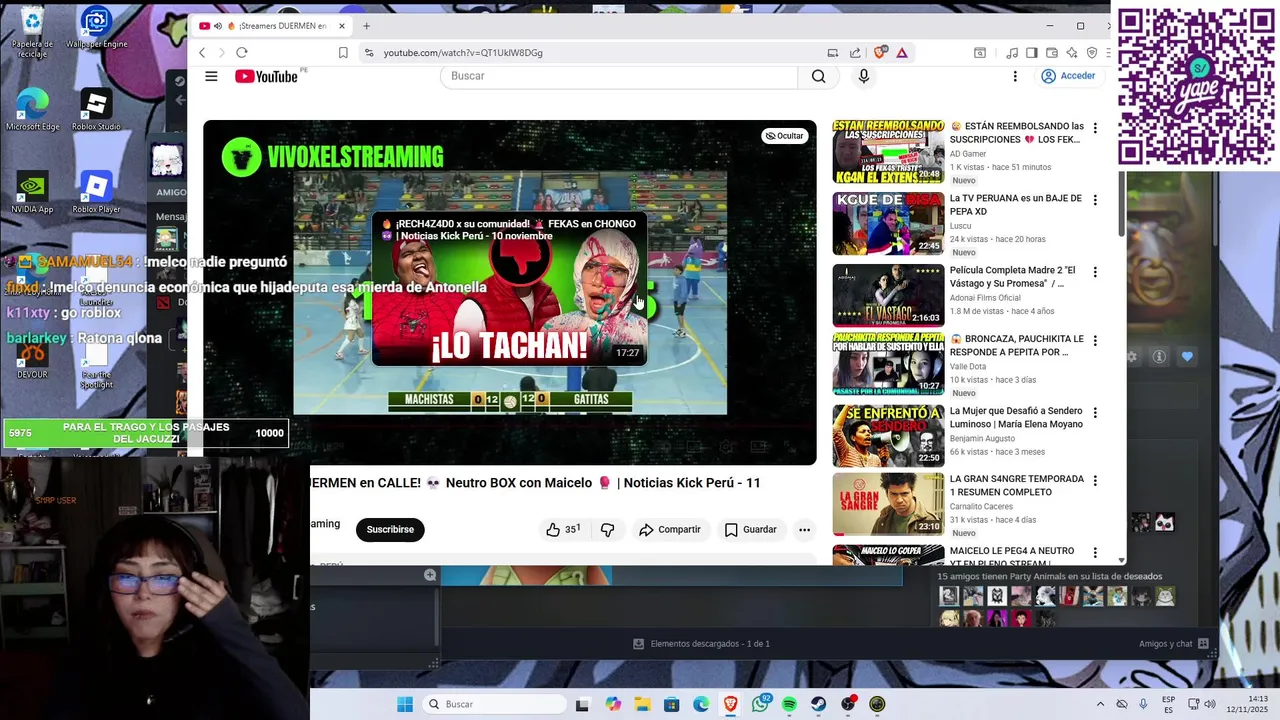Hide the end-screen suggestion with Ocultar
Screen dimensions: 1280x720
point(784,136)
